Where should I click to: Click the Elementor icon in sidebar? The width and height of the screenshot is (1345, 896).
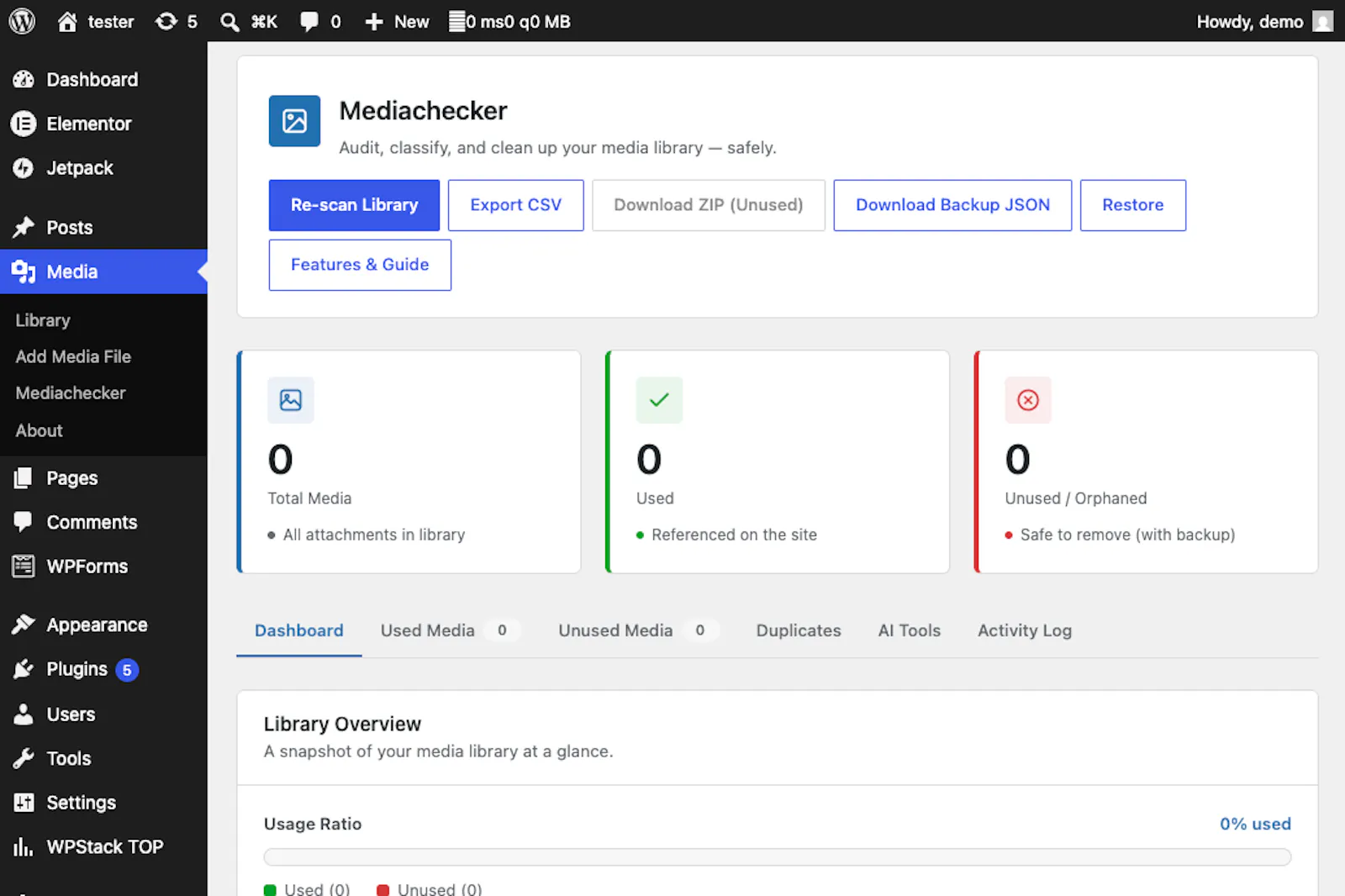[x=24, y=124]
